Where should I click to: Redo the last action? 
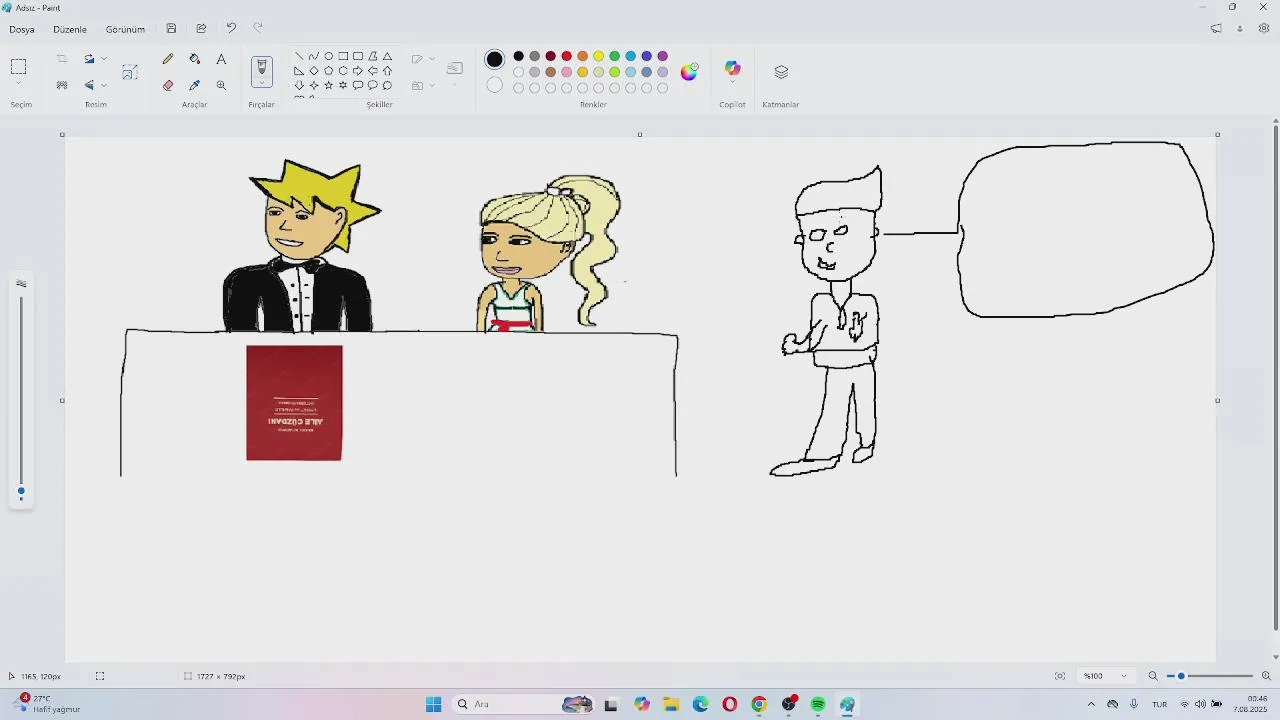click(258, 29)
